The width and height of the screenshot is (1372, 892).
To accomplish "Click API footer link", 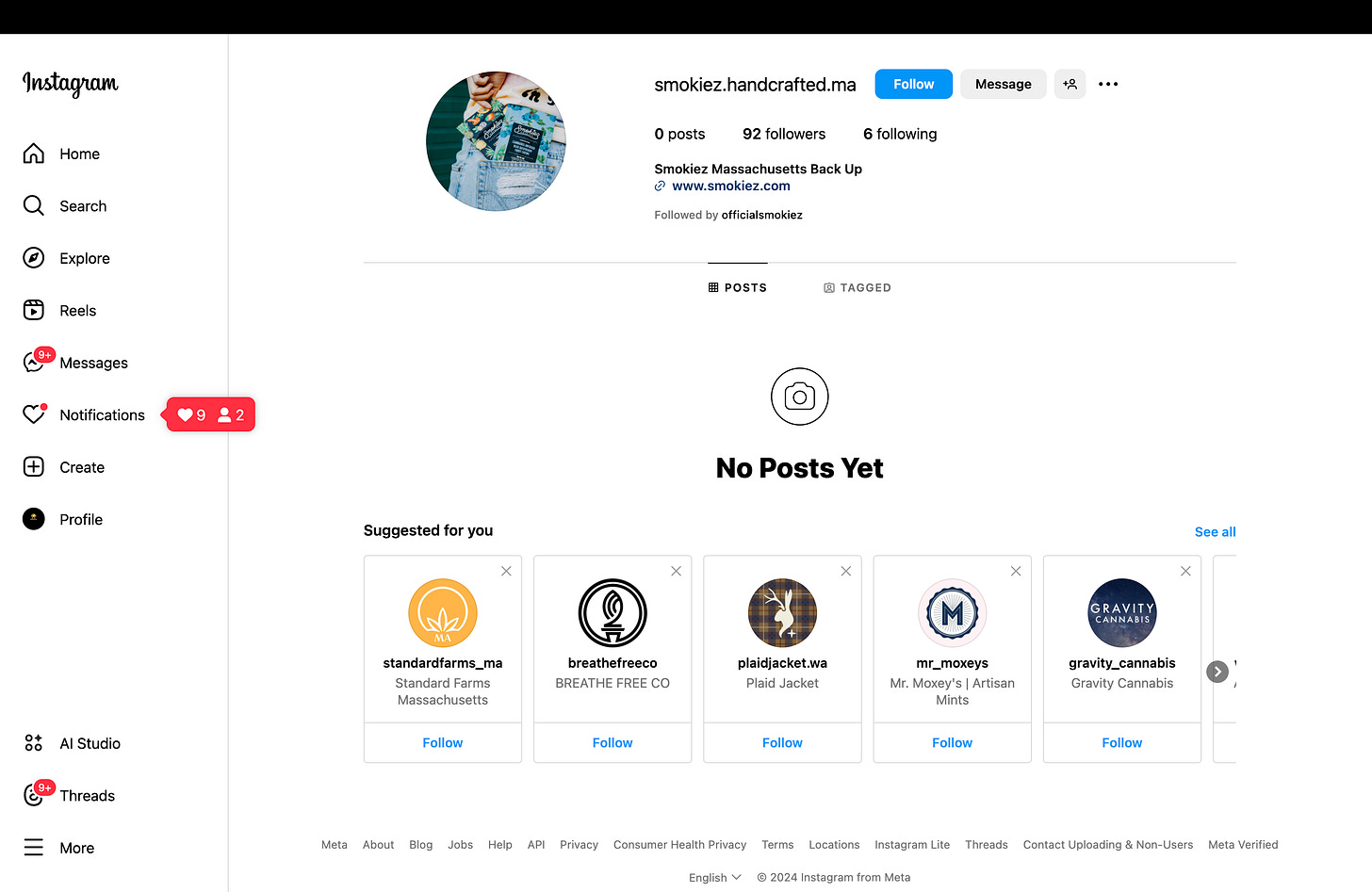I will coord(536,845).
